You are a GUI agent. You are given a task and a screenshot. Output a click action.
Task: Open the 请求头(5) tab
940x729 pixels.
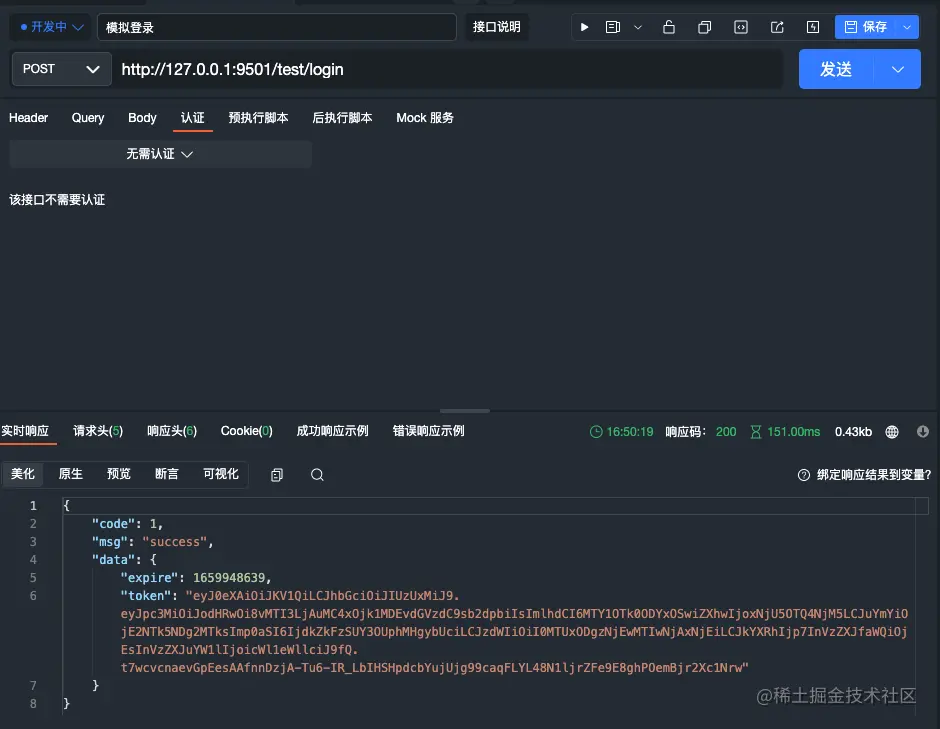click(x=98, y=431)
